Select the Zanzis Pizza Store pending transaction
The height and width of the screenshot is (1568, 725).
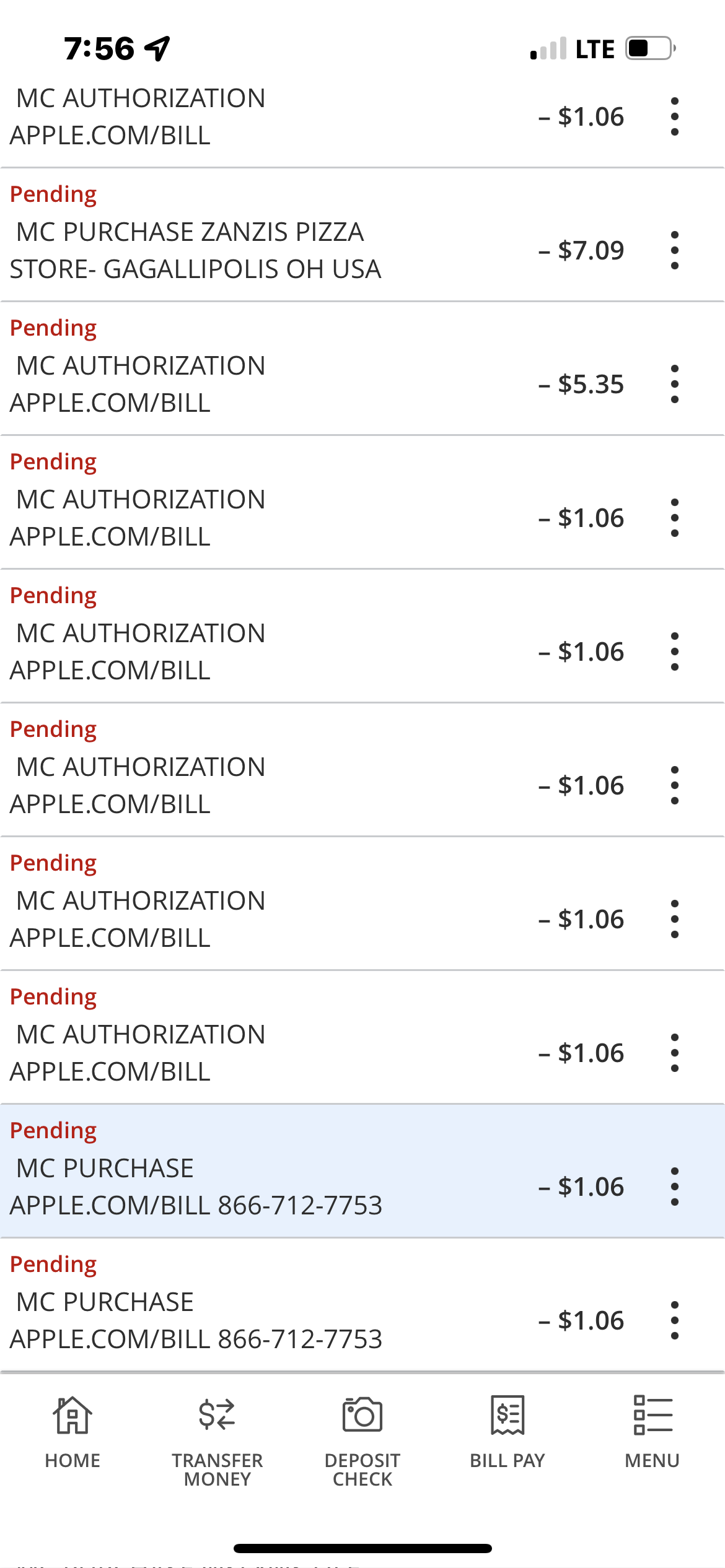tap(195, 250)
